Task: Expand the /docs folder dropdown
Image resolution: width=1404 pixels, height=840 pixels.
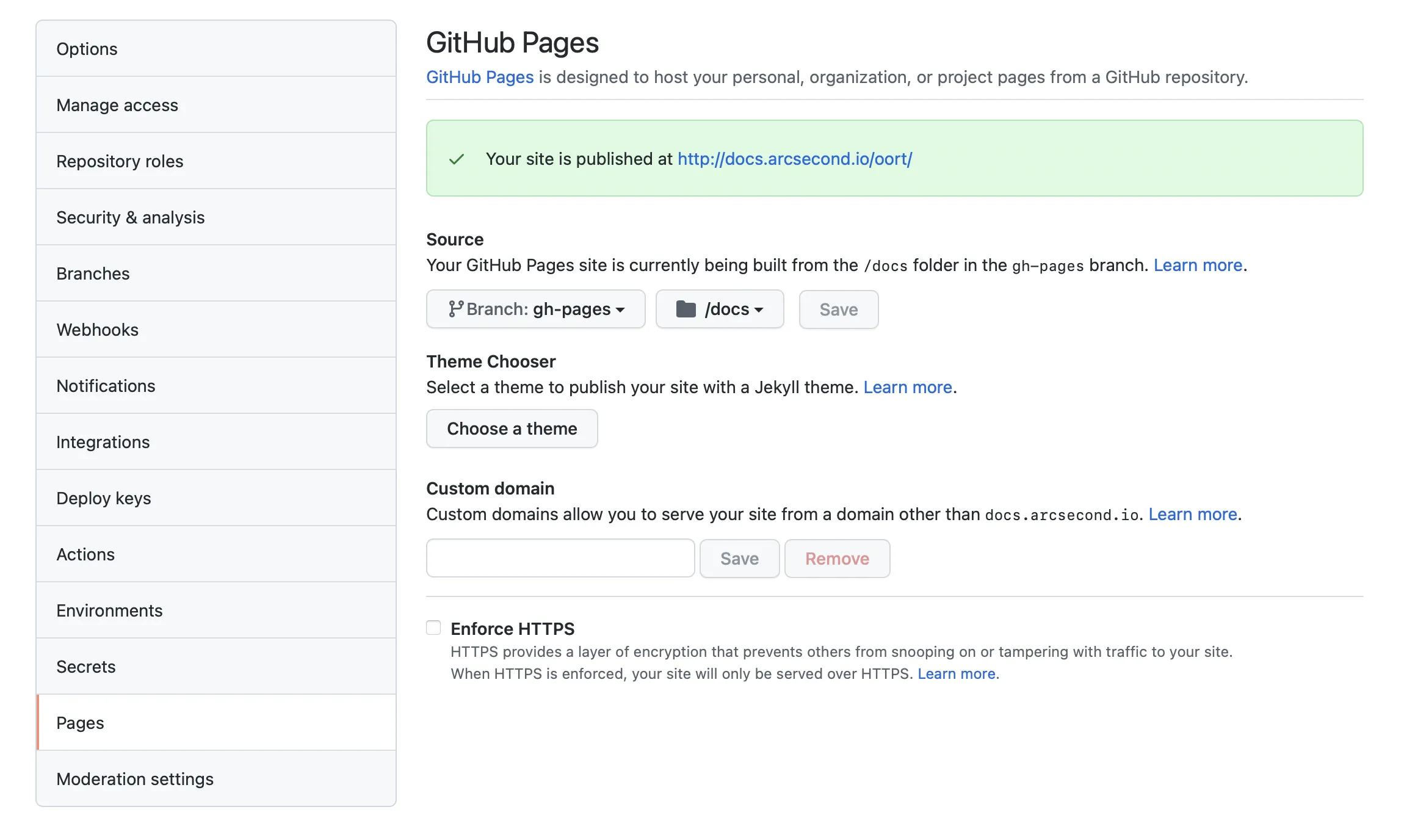Action: pos(720,309)
